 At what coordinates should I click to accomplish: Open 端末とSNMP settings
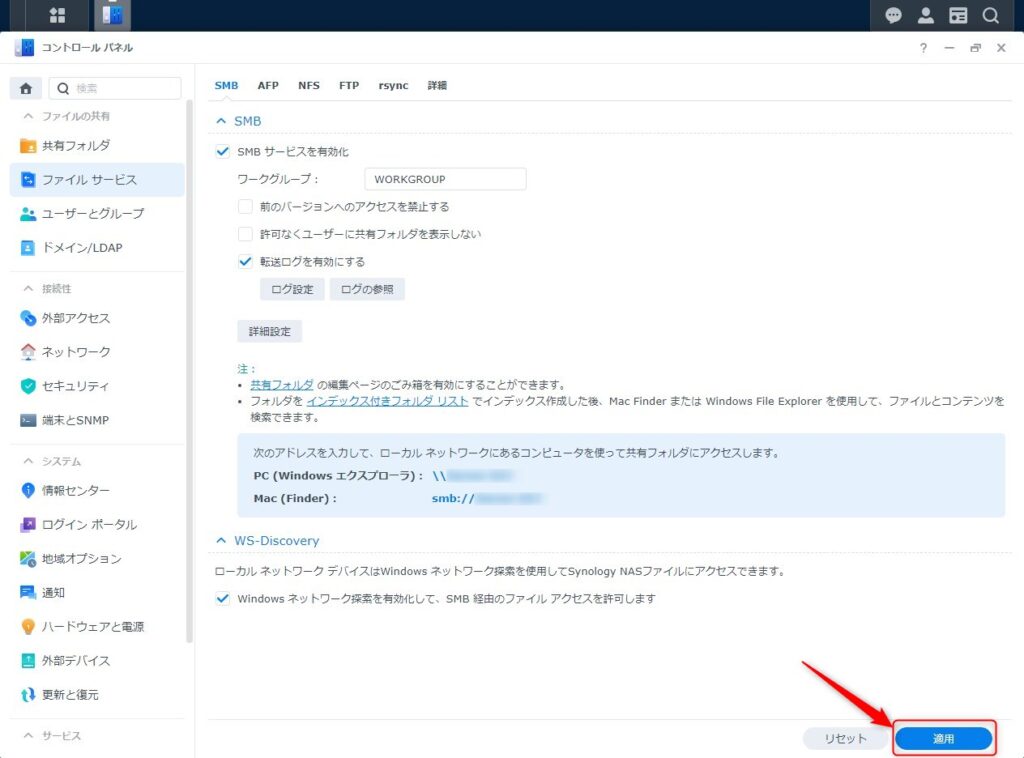click(97, 420)
